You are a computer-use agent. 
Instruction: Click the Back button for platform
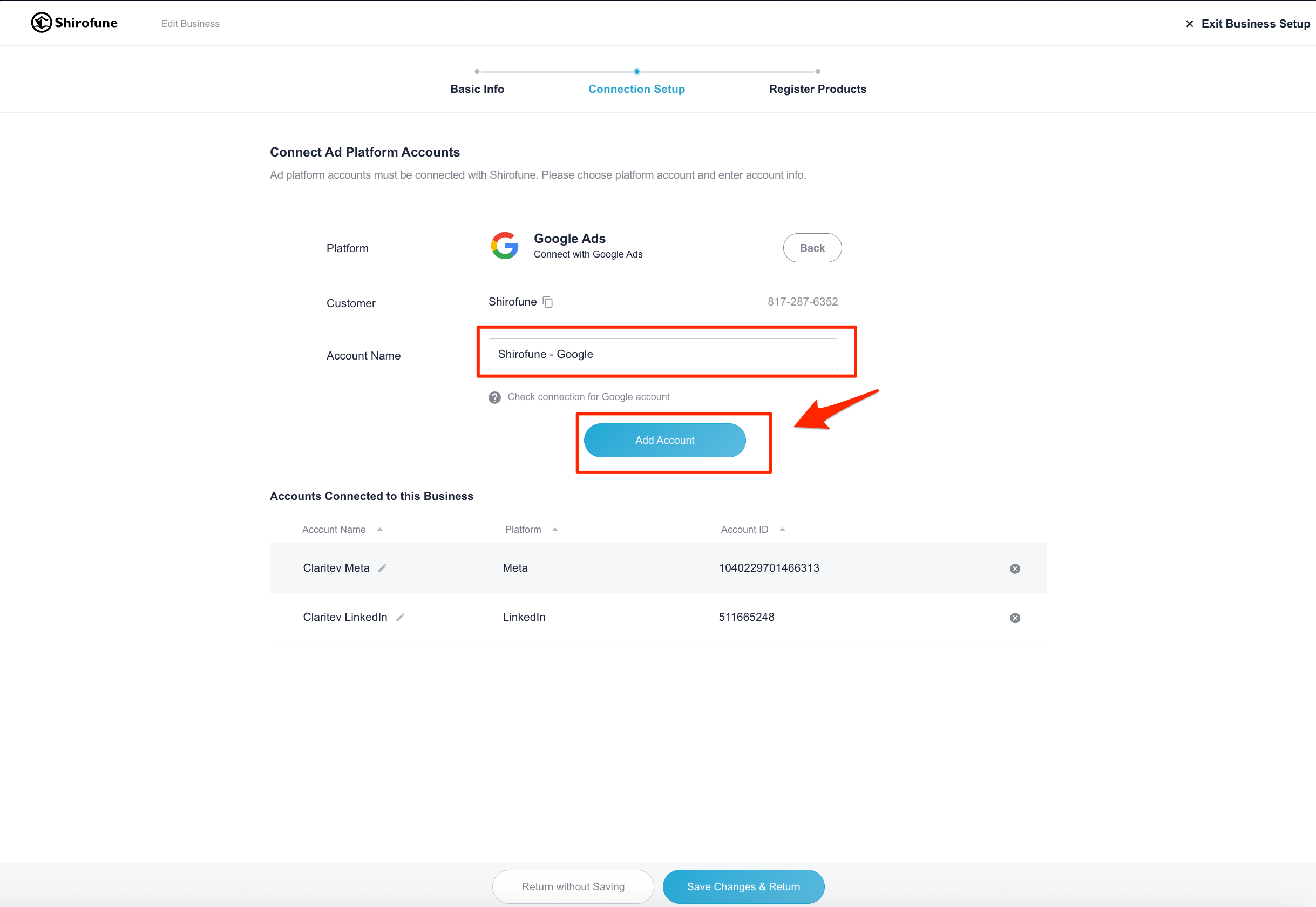click(812, 248)
